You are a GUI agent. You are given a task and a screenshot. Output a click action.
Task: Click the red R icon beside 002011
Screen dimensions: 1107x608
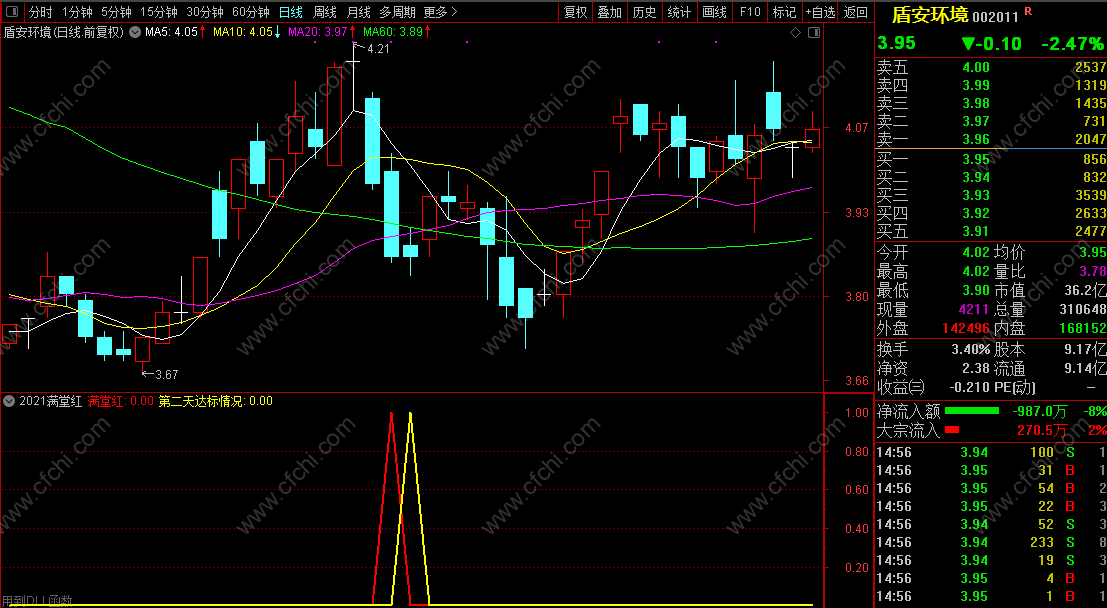1028,11
